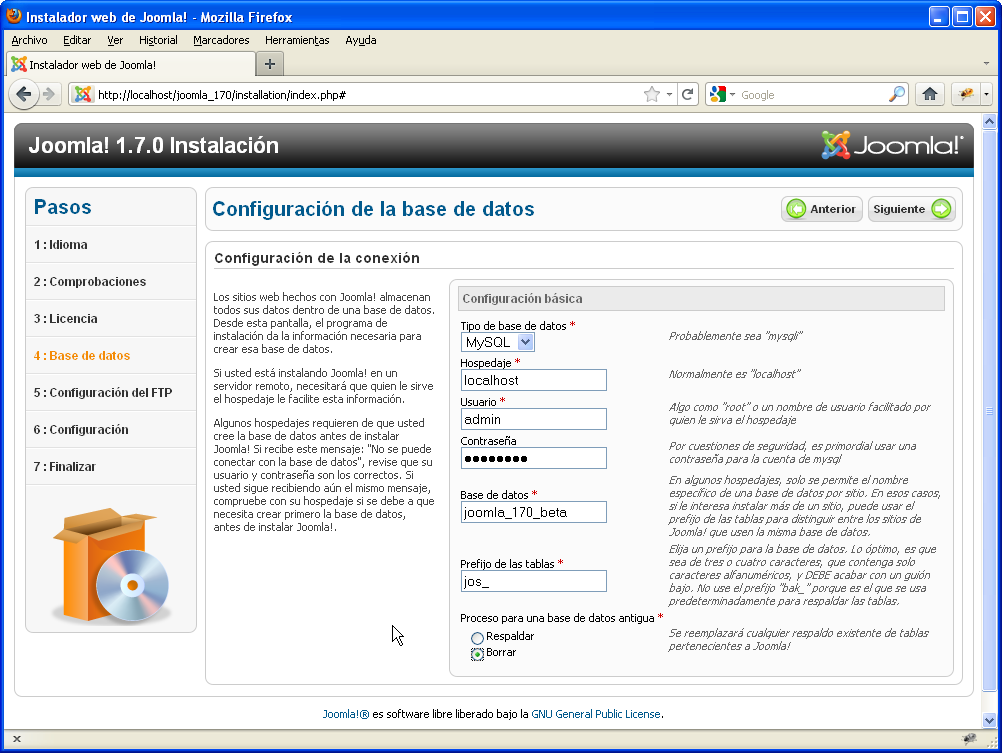The height and width of the screenshot is (753, 1002).
Task: Open the Herramientas menu
Action: (297, 40)
